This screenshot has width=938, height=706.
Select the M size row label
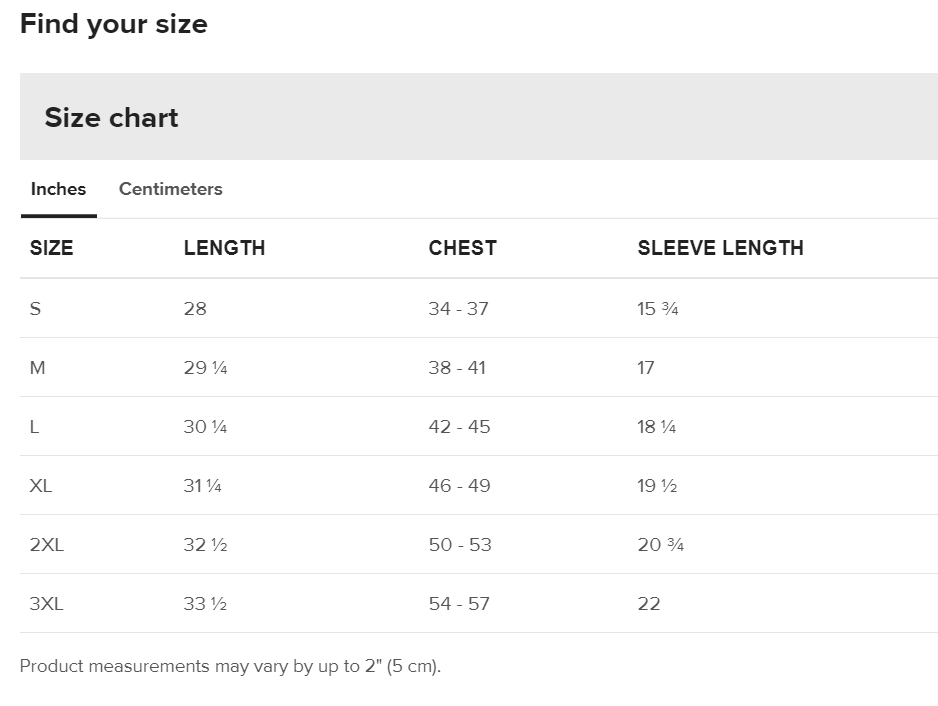37,367
